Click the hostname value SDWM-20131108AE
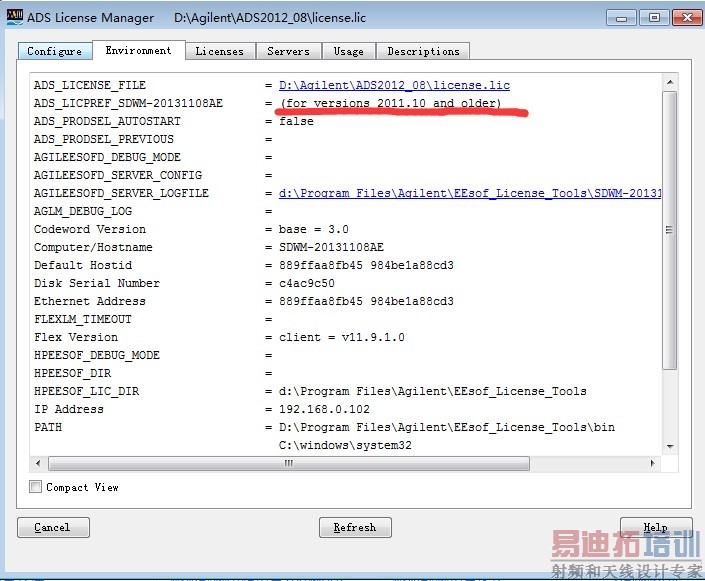Screen dimensions: 705x581 tap(331, 247)
